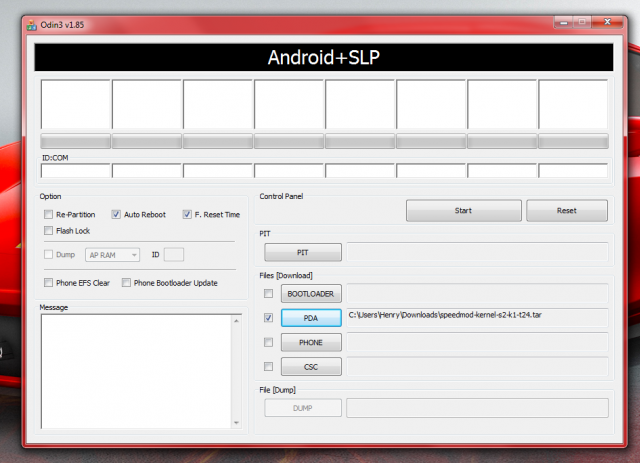Screen dimensions: 640x463
Task: Click the first device progress bar
Action: click(76, 141)
